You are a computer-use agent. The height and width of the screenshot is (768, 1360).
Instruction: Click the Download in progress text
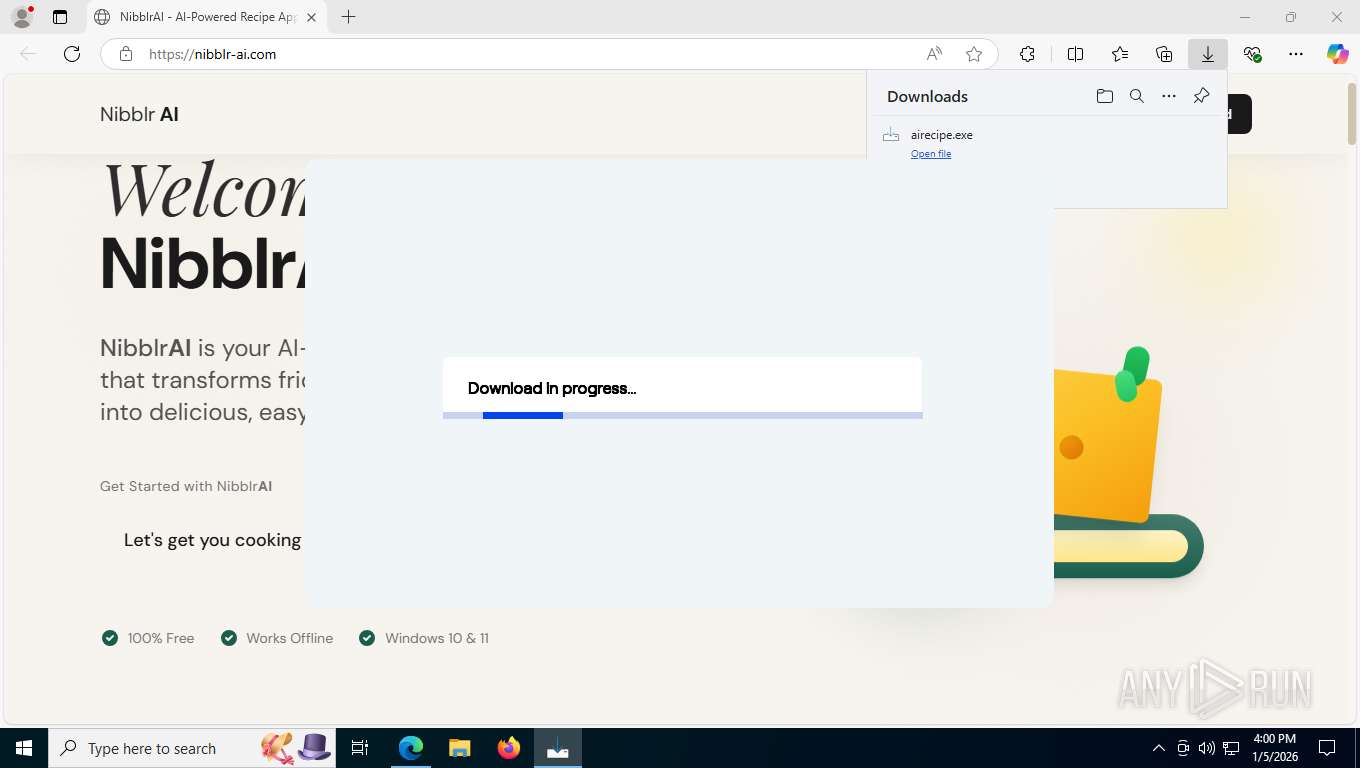point(552,388)
